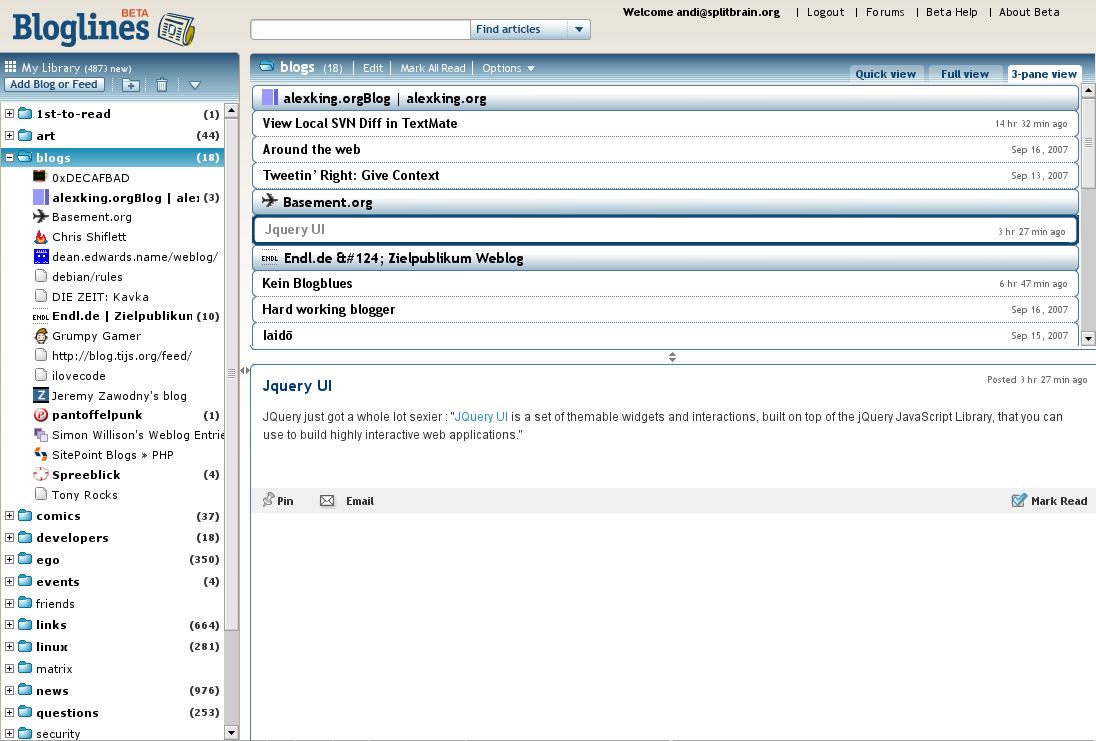This screenshot has height=741, width=1096.
Task: Click the Tony Rocks page icon
Action: coord(41,494)
